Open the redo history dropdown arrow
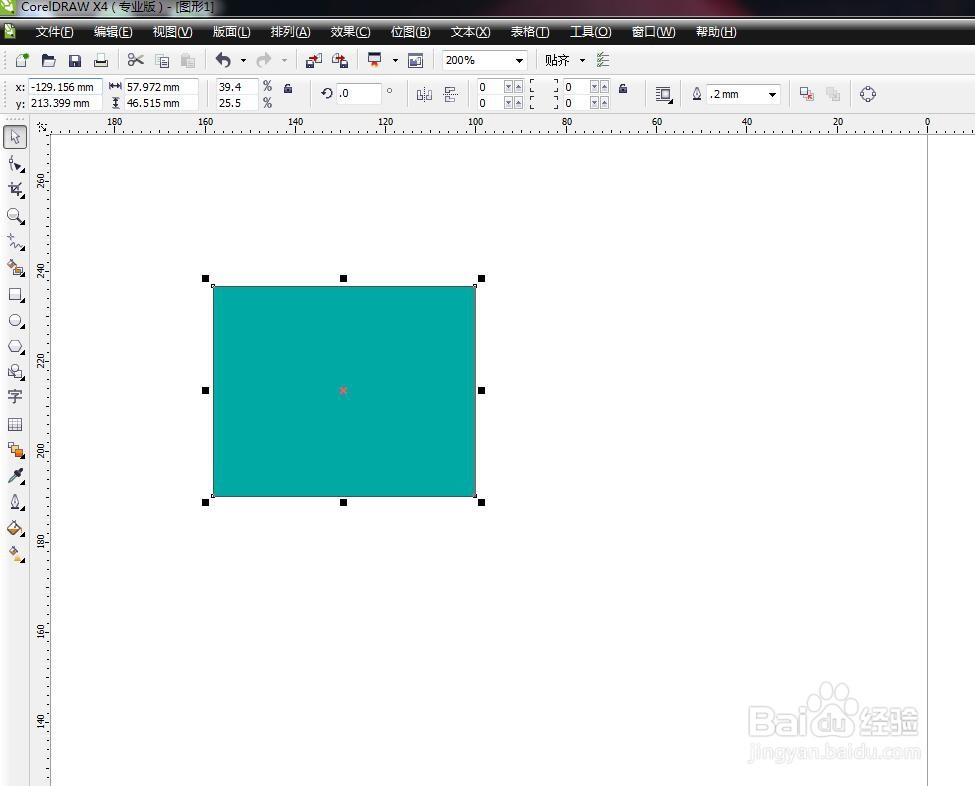This screenshot has height=786, width=975. click(x=284, y=60)
